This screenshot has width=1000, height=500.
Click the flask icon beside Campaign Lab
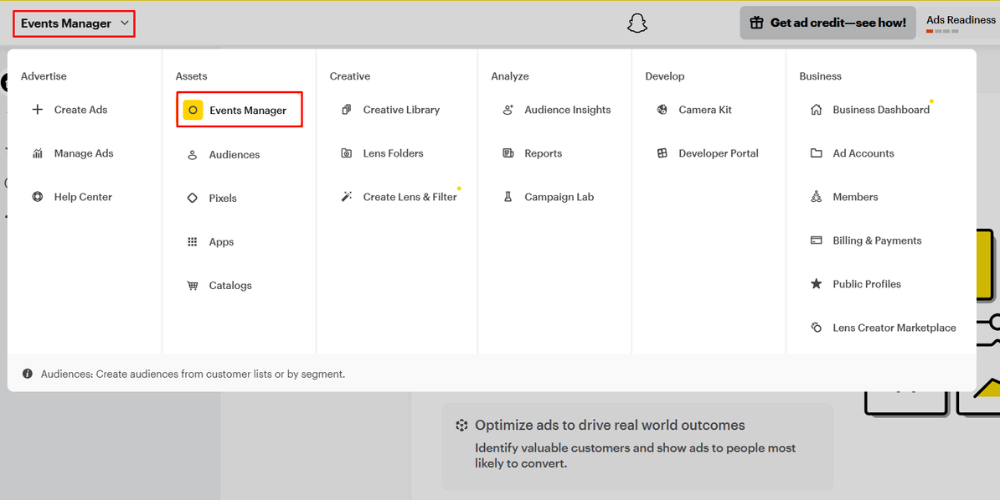[508, 197]
